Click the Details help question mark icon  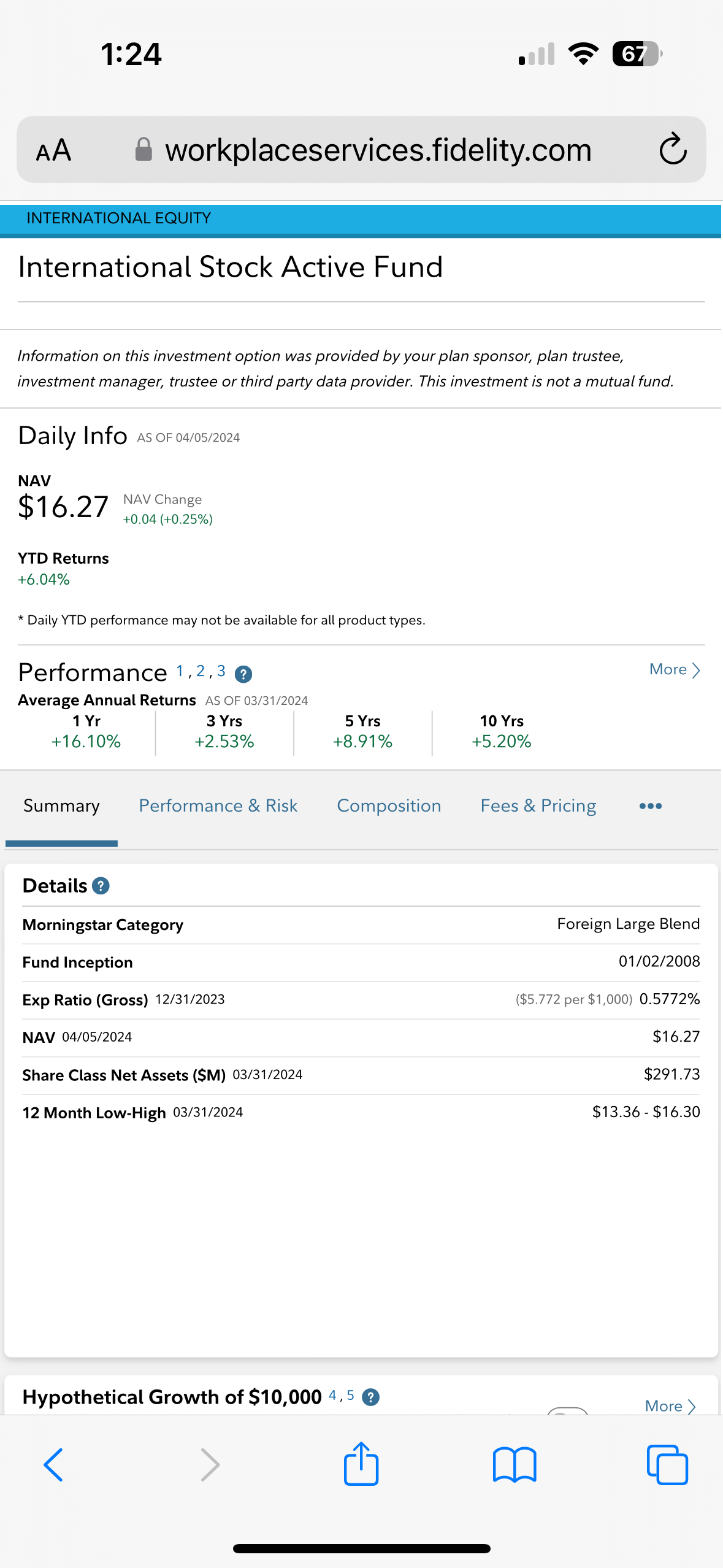click(101, 886)
